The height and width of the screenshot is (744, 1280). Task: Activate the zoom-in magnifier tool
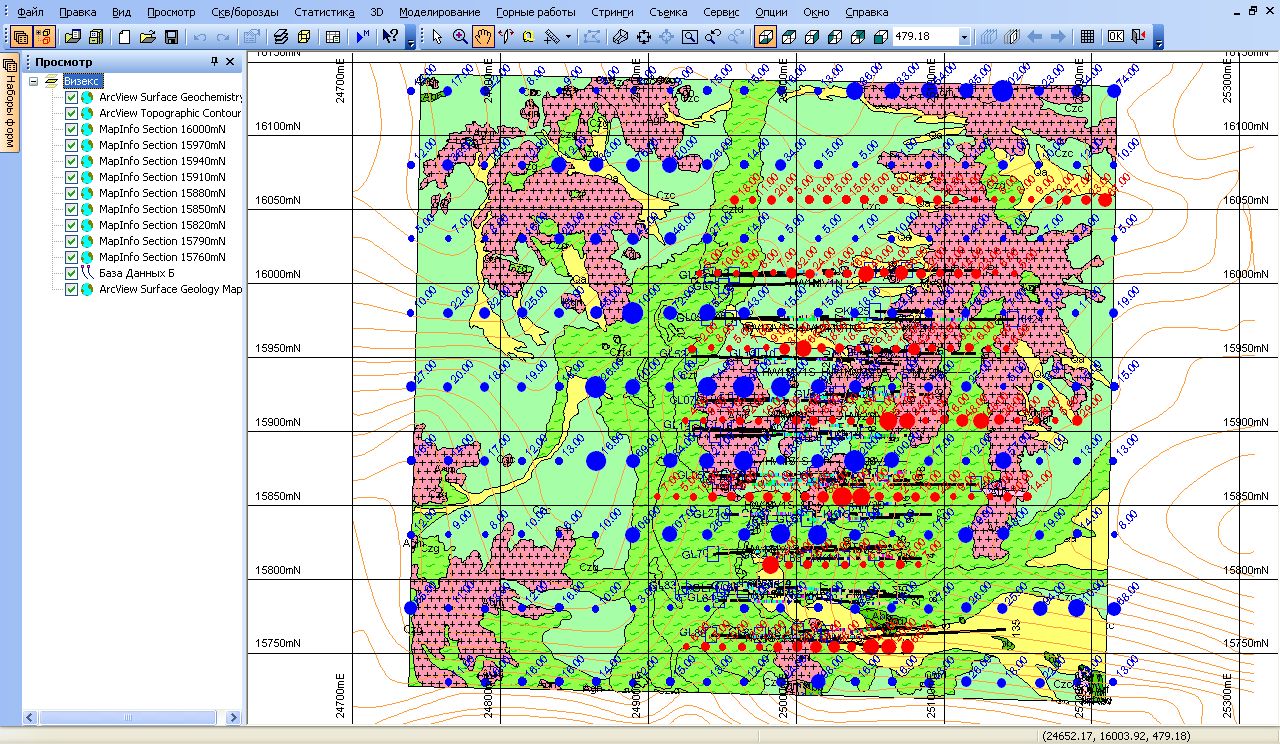[460, 37]
